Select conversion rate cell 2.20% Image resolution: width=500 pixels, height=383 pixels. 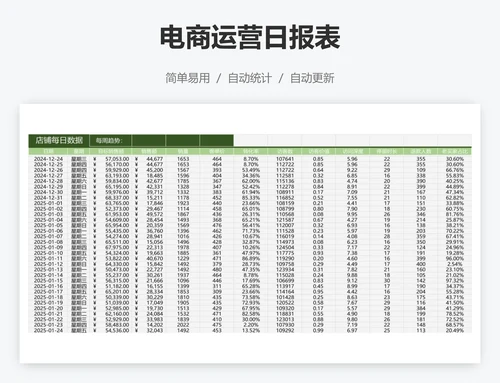click(x=251, y=325)
